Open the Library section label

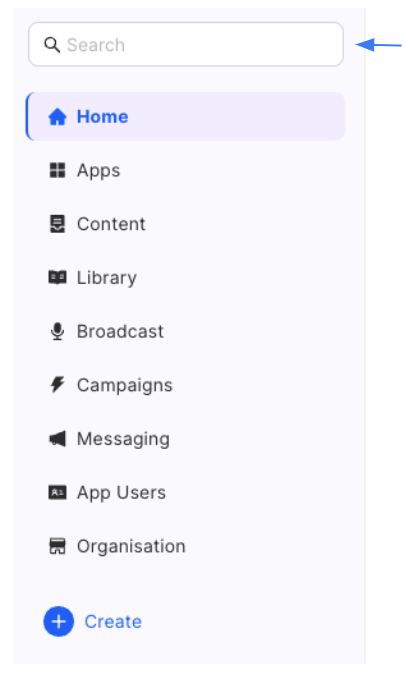[x=107, y=278]
